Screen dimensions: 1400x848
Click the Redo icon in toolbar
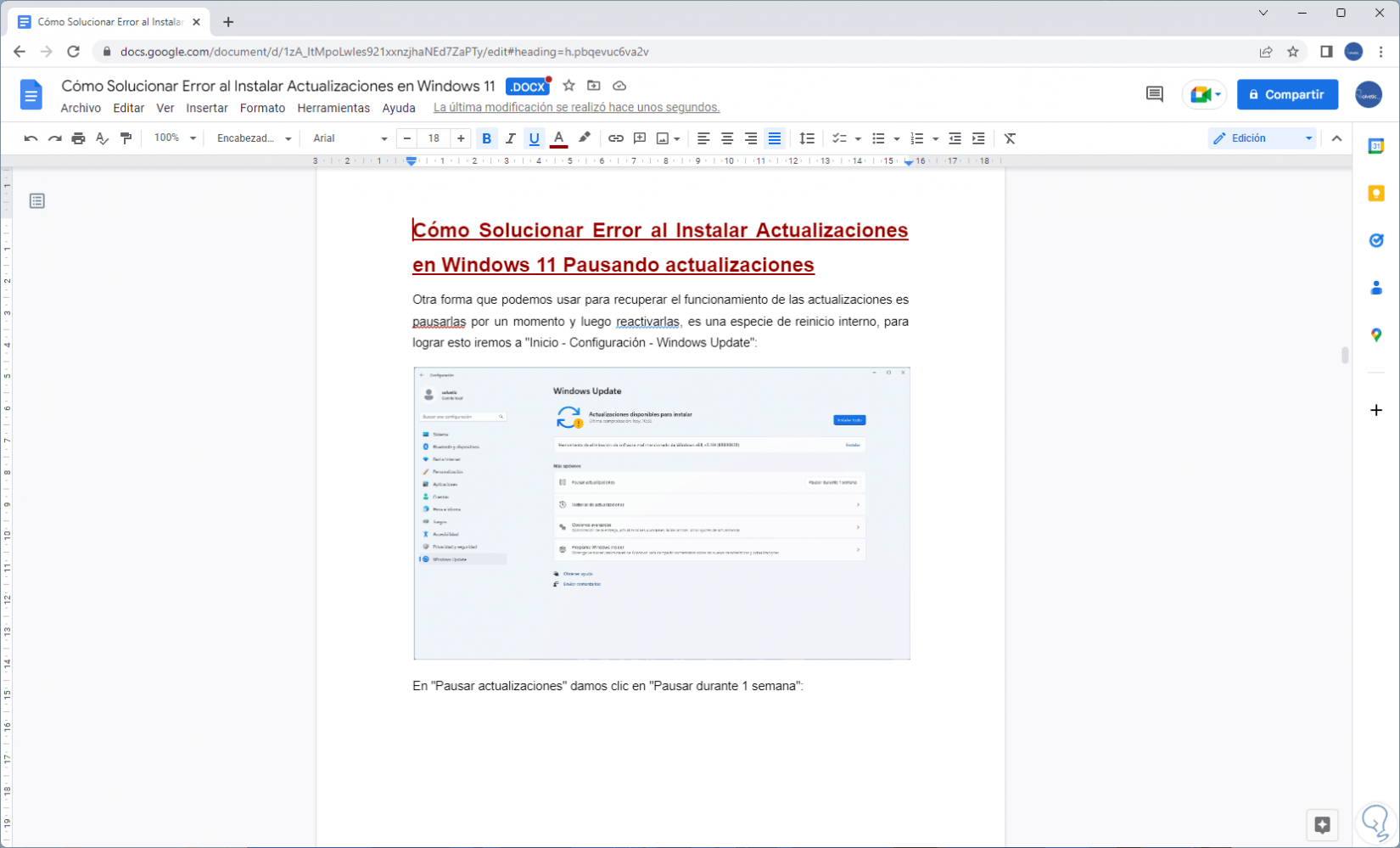pyautogui.click(x=54, y=138)
